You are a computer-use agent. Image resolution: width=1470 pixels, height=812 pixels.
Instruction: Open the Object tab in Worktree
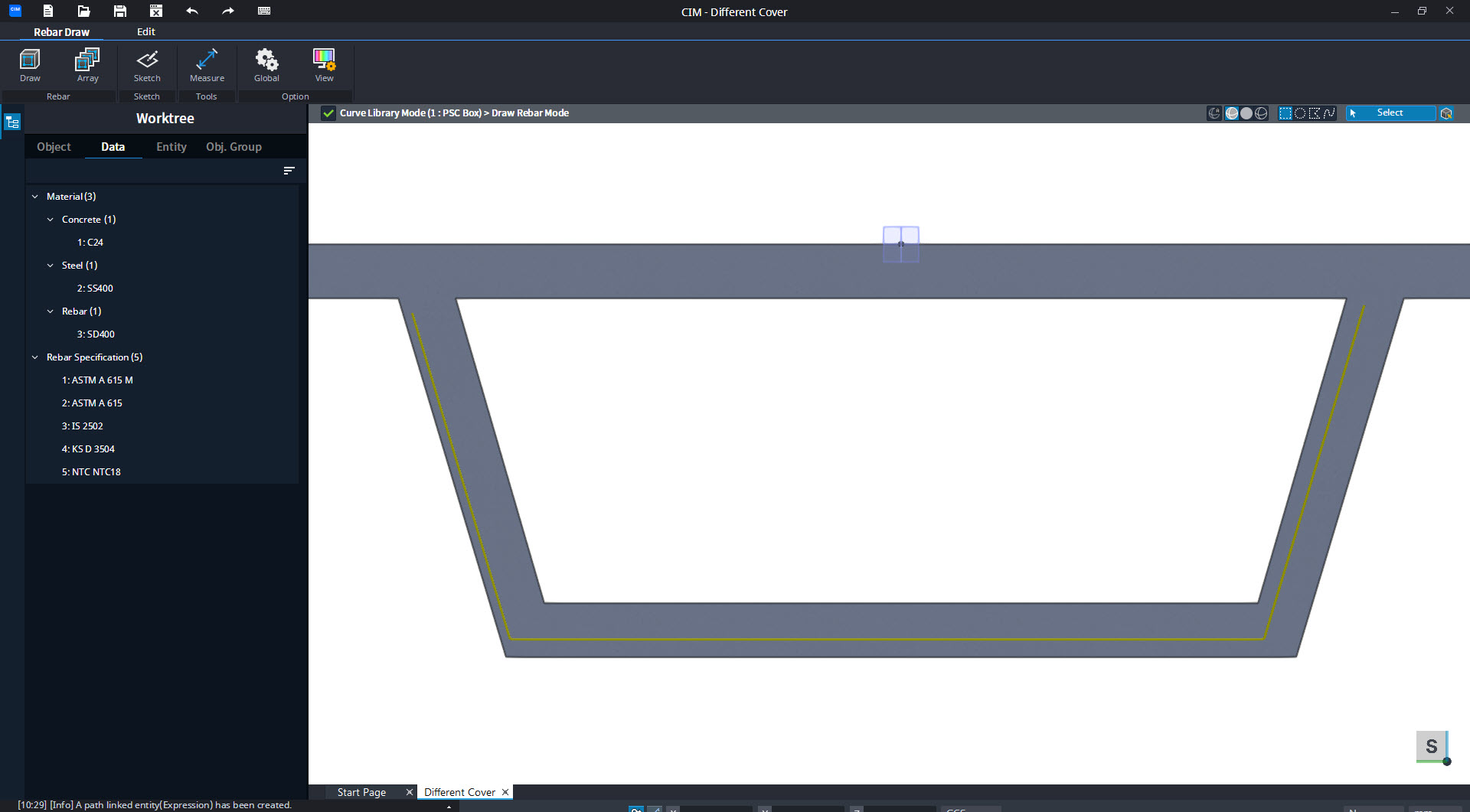54,147
